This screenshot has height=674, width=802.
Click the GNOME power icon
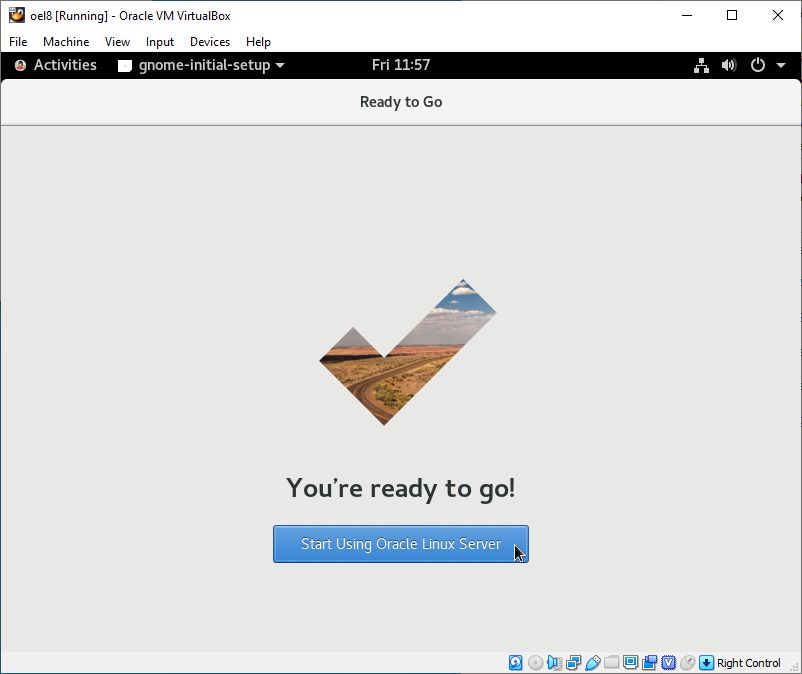(x=758, y=65)
